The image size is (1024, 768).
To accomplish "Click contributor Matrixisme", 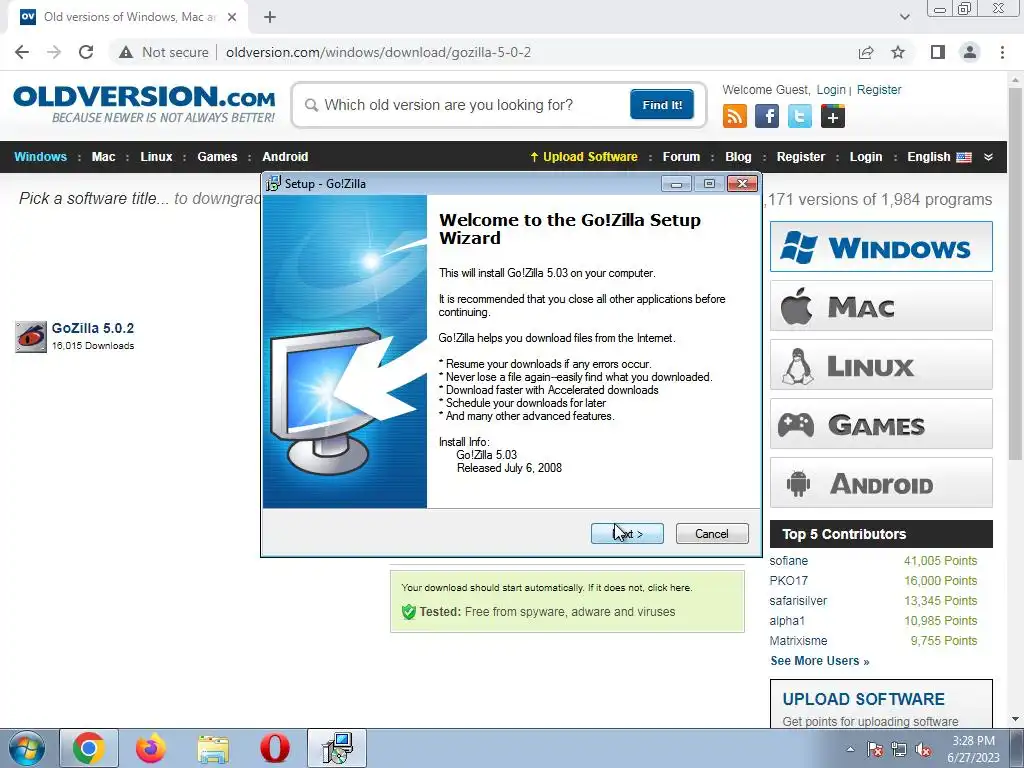I will 798,641.
